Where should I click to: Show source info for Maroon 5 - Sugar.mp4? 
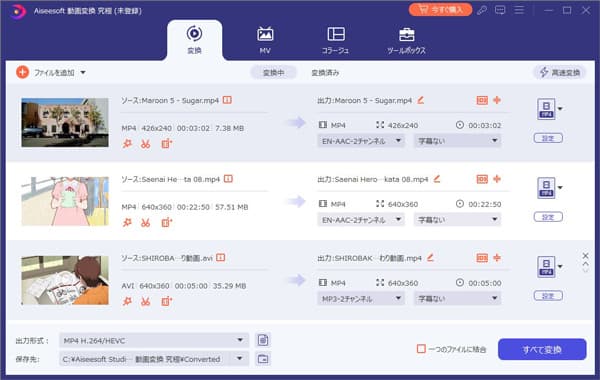[x=227, y=100]
